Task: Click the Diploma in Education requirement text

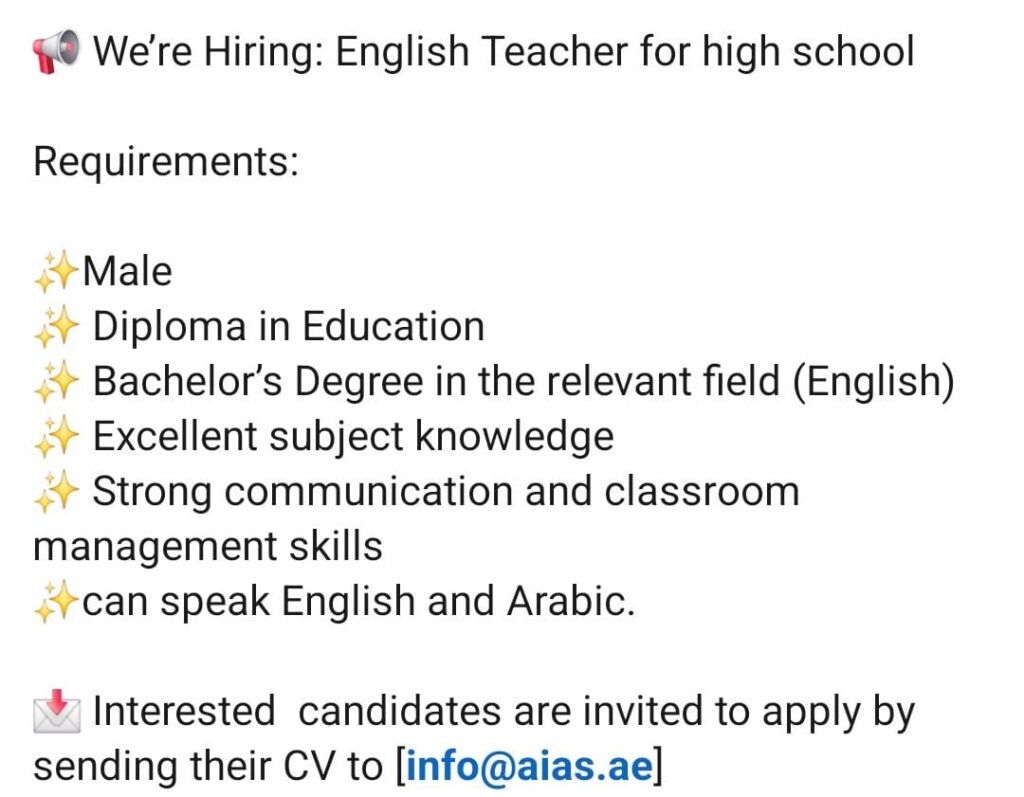Action: pyautogui.click(x=288, y=327)
